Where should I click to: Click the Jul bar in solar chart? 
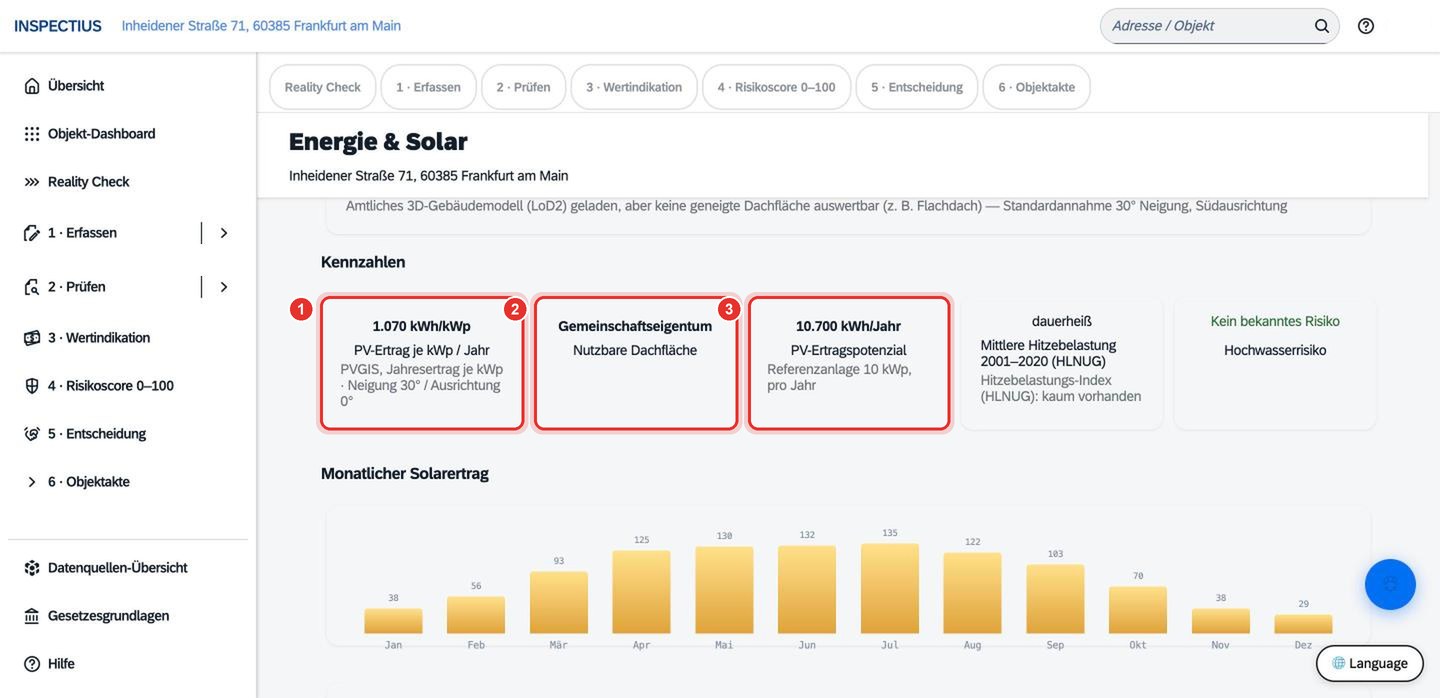pyautogui.click(x=889, y=588)
